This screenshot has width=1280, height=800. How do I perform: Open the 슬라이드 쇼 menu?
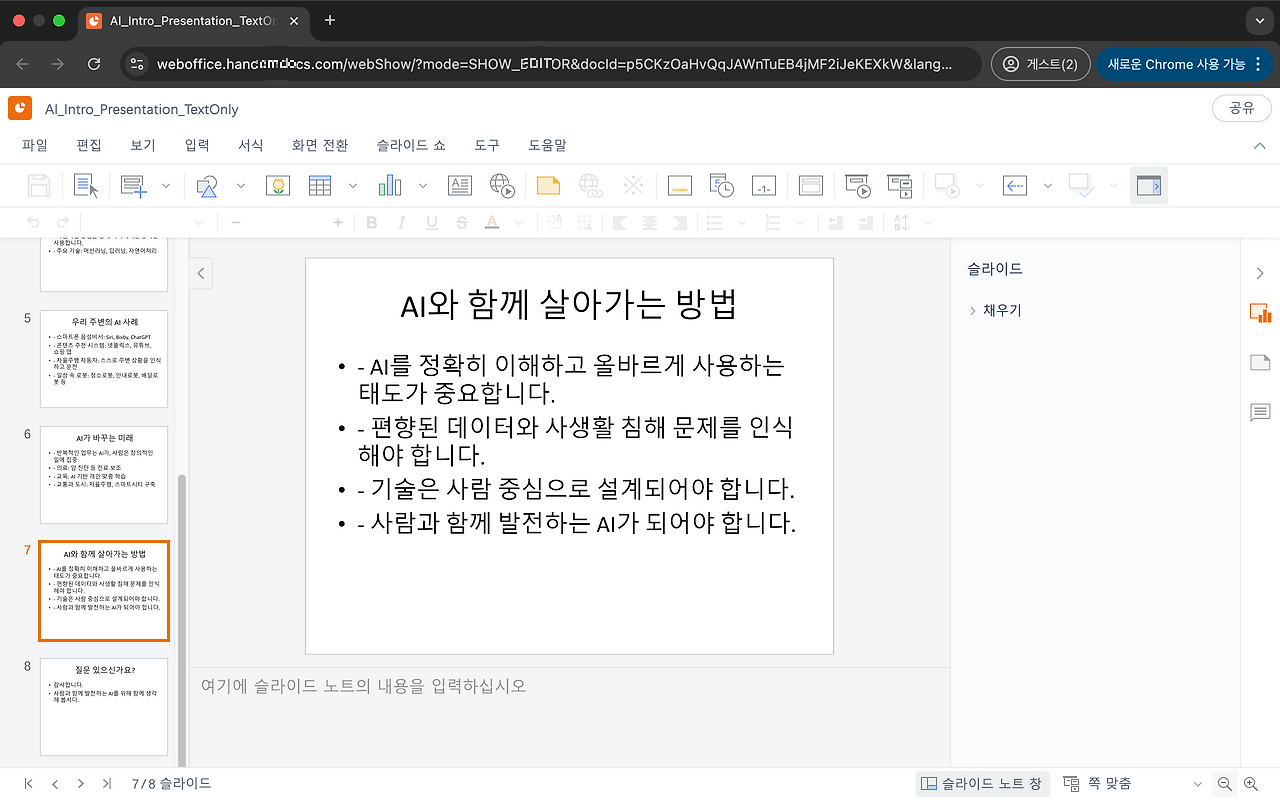(411, 145)
